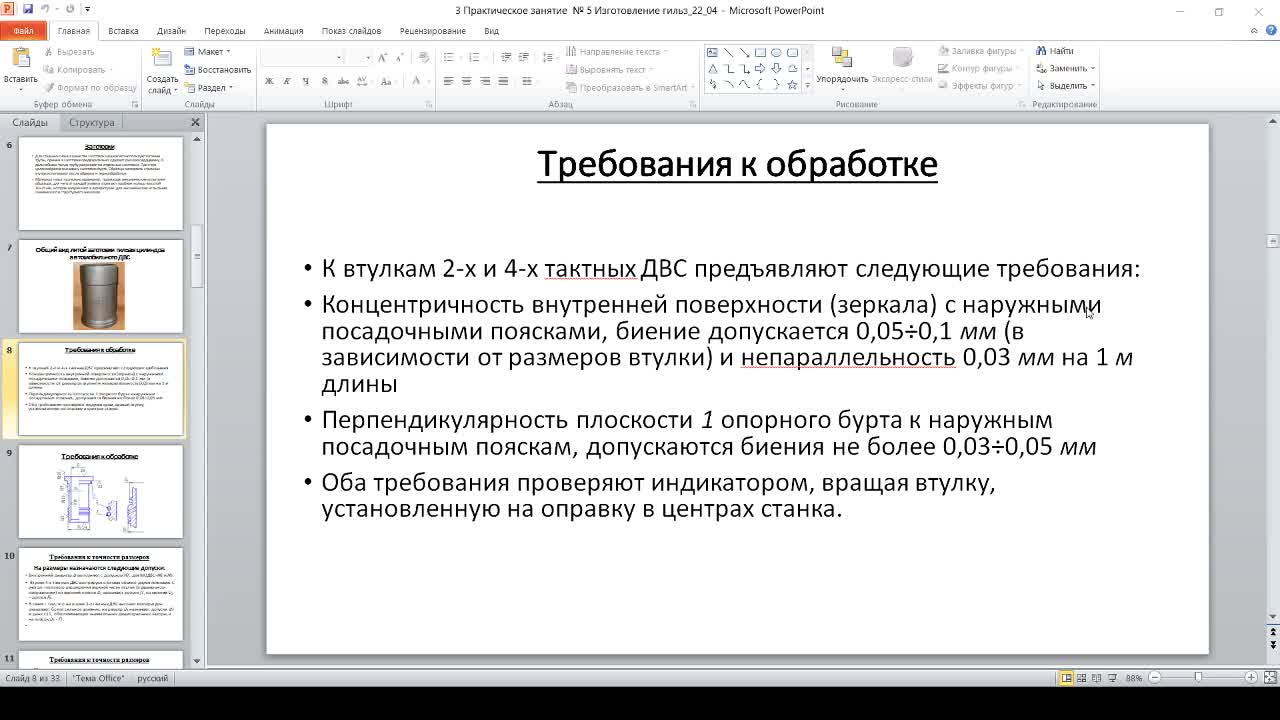
Task: Click Восстановить reset slide
Action: (217, 70)
